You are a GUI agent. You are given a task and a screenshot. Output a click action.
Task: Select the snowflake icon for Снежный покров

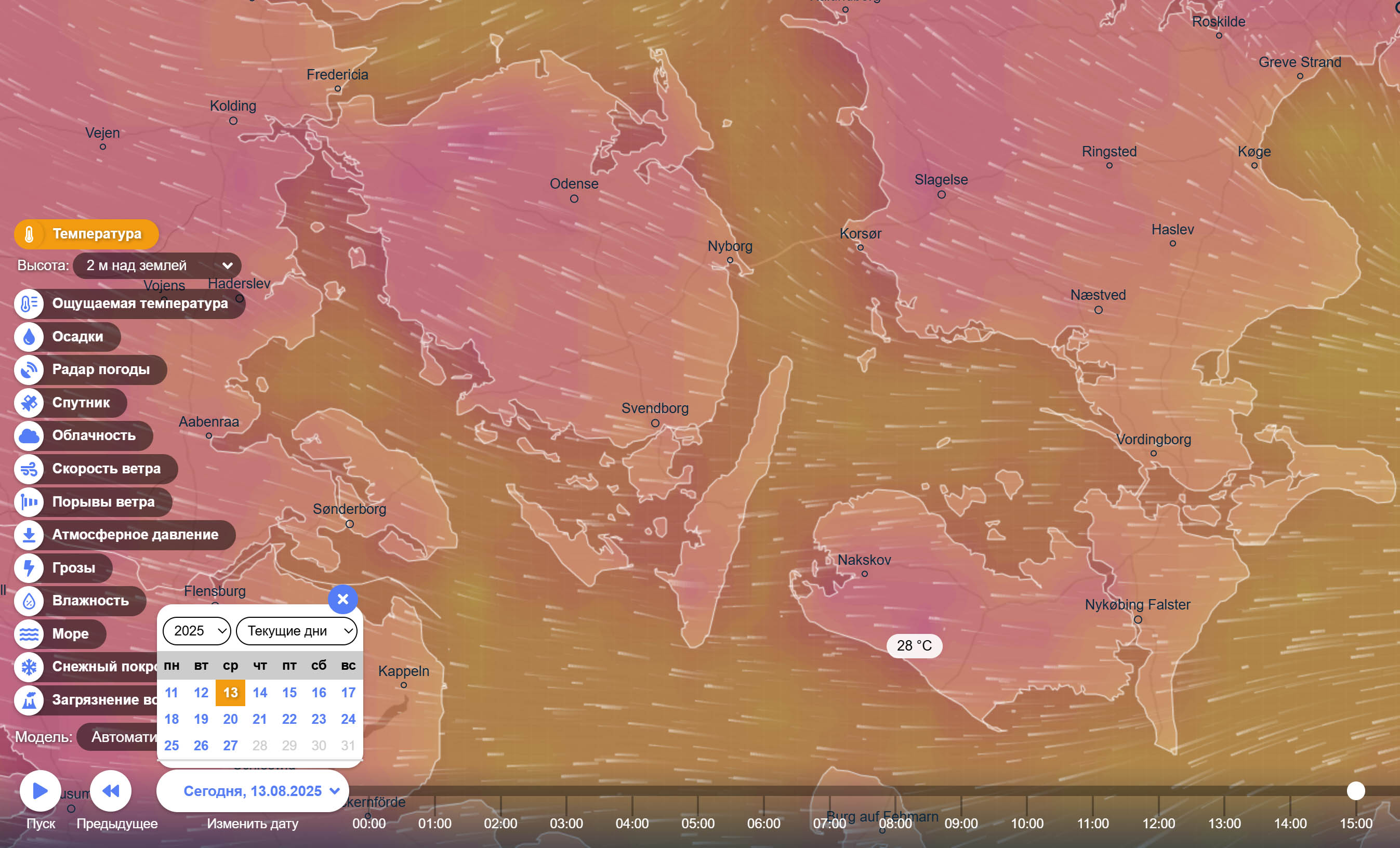click(29, 666)
